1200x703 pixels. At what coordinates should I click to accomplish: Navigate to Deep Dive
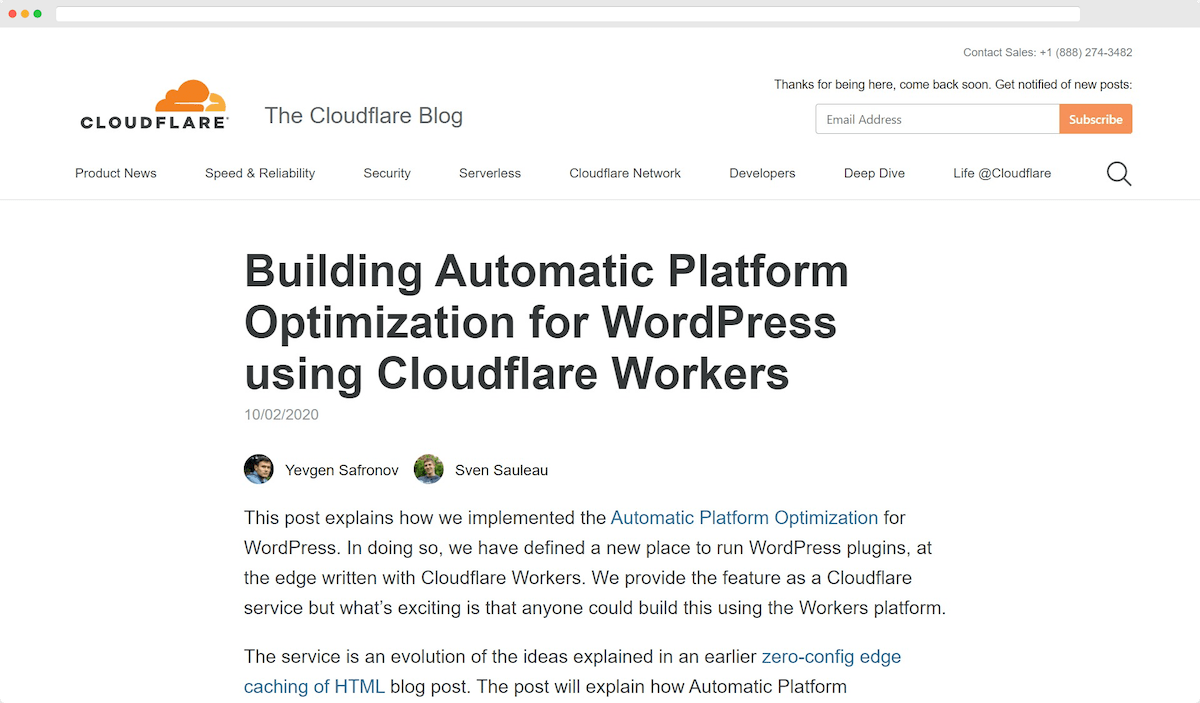(874, 173)
